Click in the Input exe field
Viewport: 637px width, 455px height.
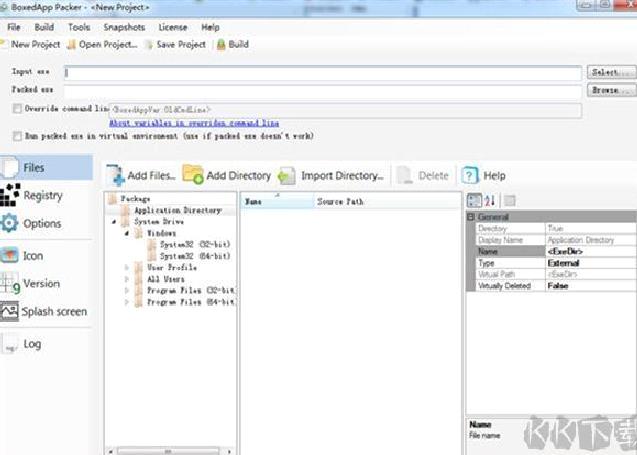(x=323, y=73)
